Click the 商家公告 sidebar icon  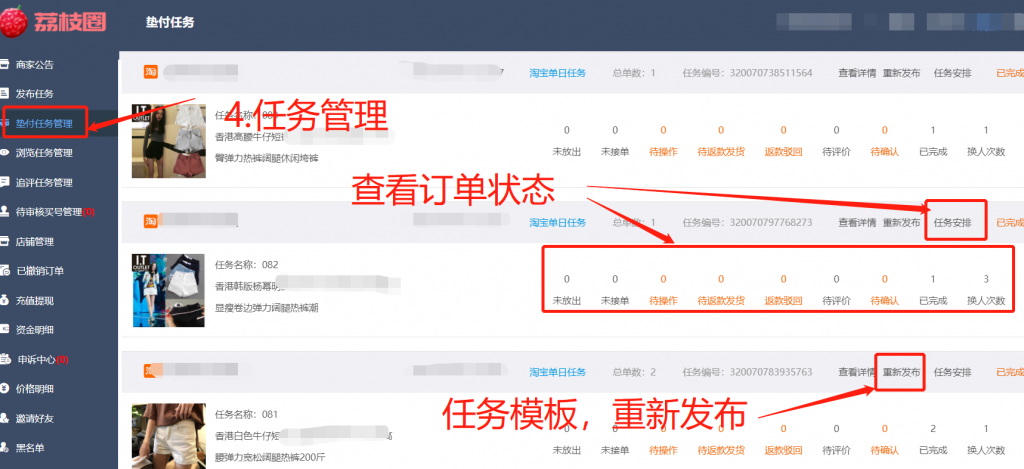pyautogui.click(x=4, y=65)
